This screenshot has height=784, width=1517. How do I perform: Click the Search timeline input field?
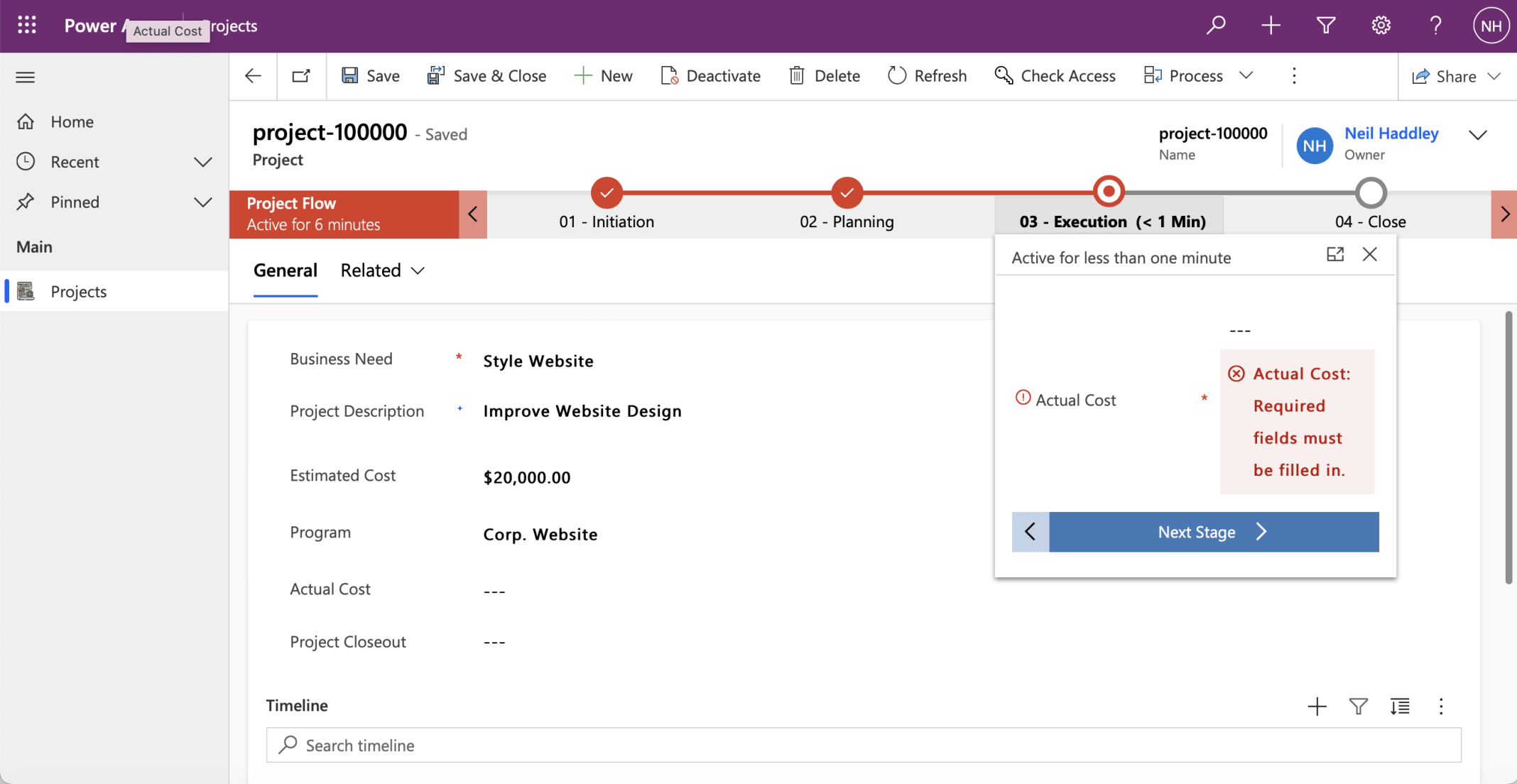[863, 745]
